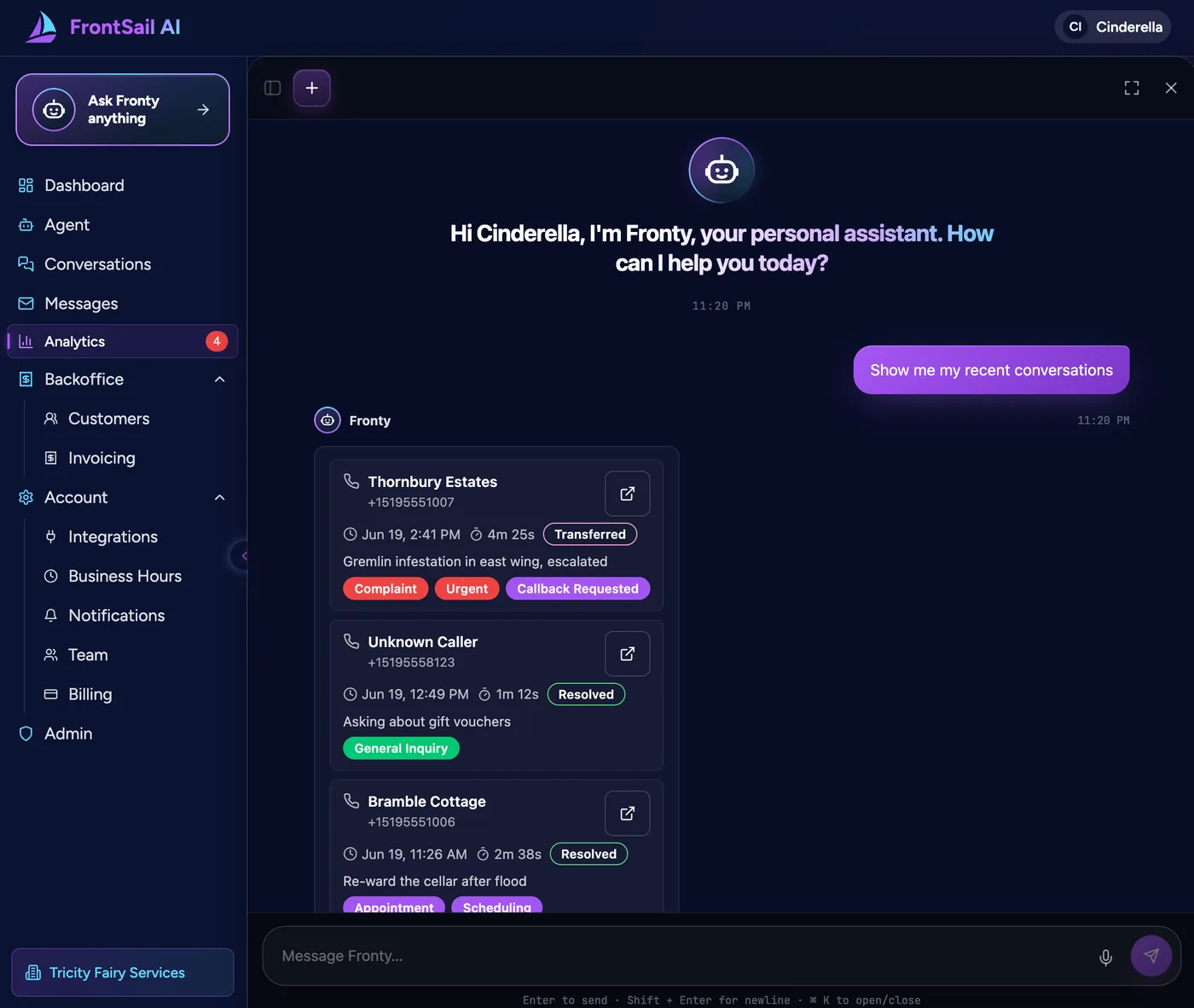Open Bramble Cottage conversation external link
The width and height of the screenshot is (1194, 1008).
[x=628, y=814]
